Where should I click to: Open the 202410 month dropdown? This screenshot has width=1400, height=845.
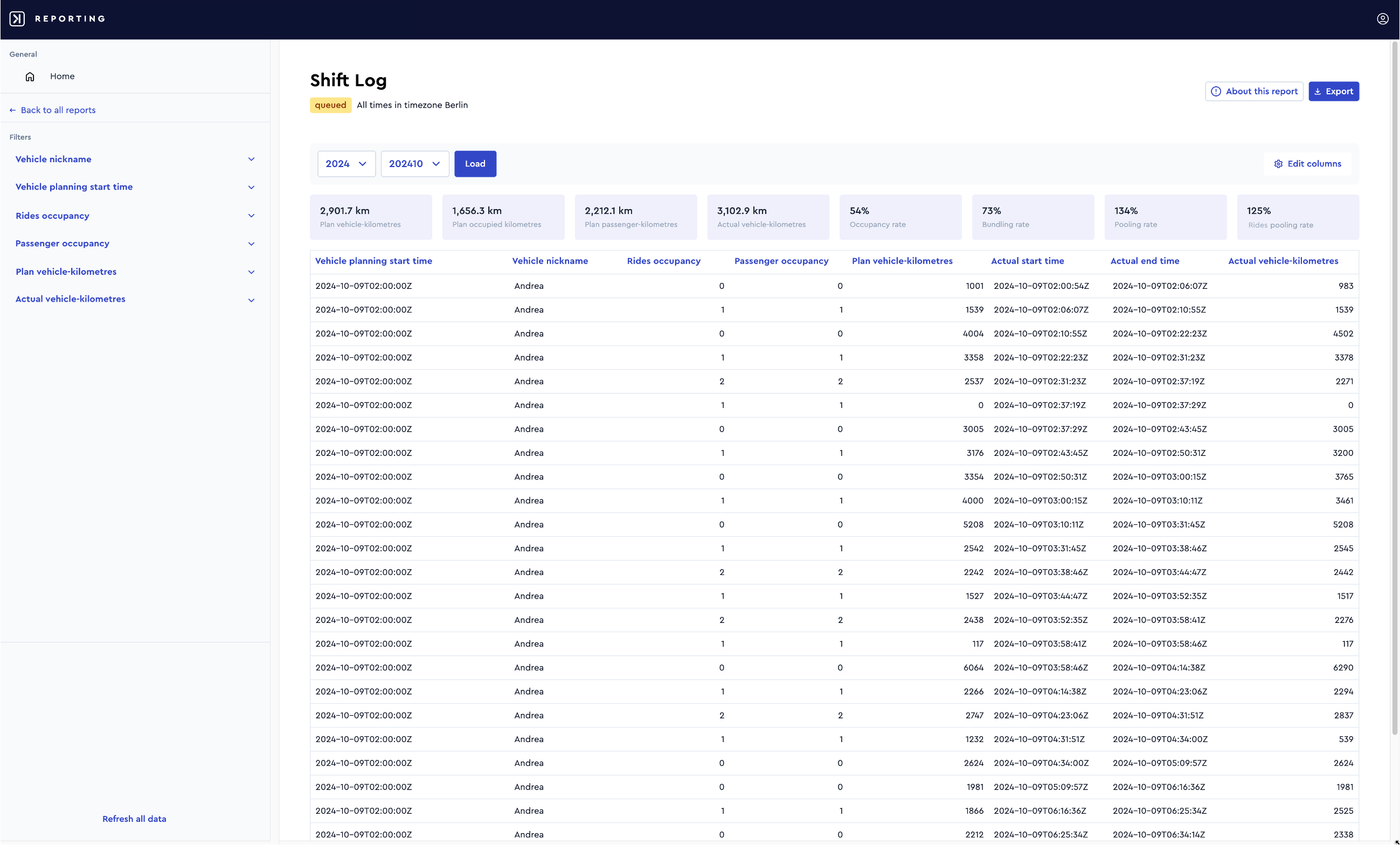[414, 164]
